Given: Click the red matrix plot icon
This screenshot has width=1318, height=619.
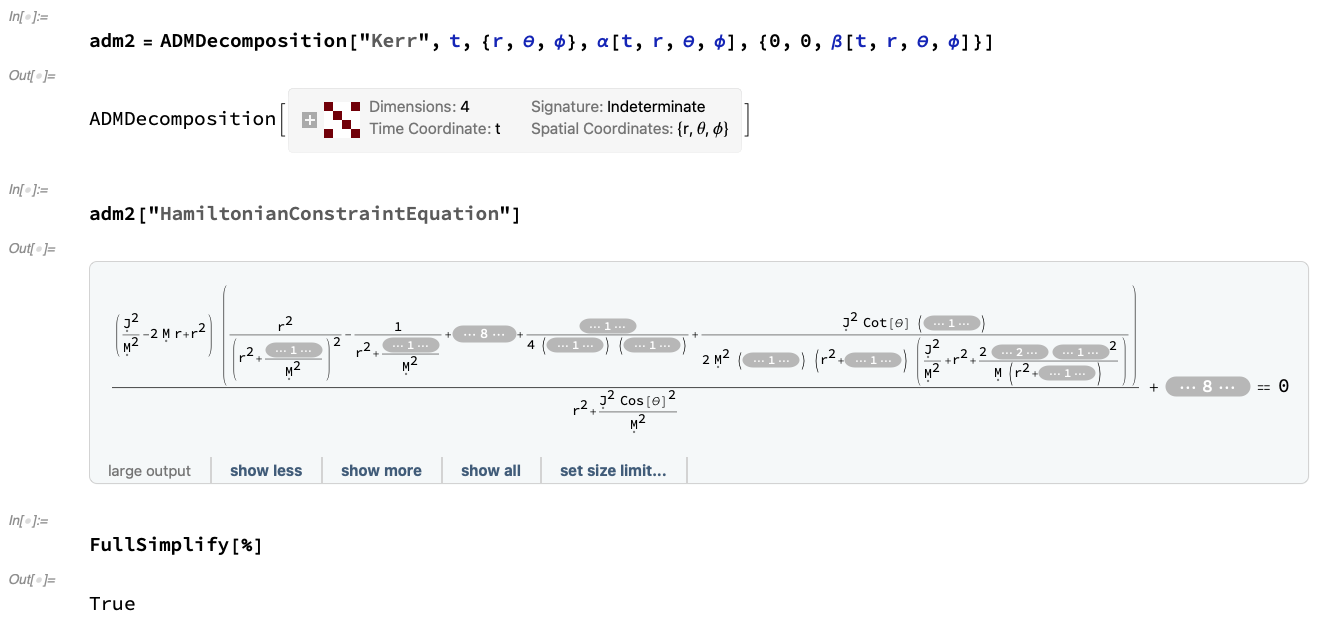Looking at the screenshot, I should tap(342, 119).
